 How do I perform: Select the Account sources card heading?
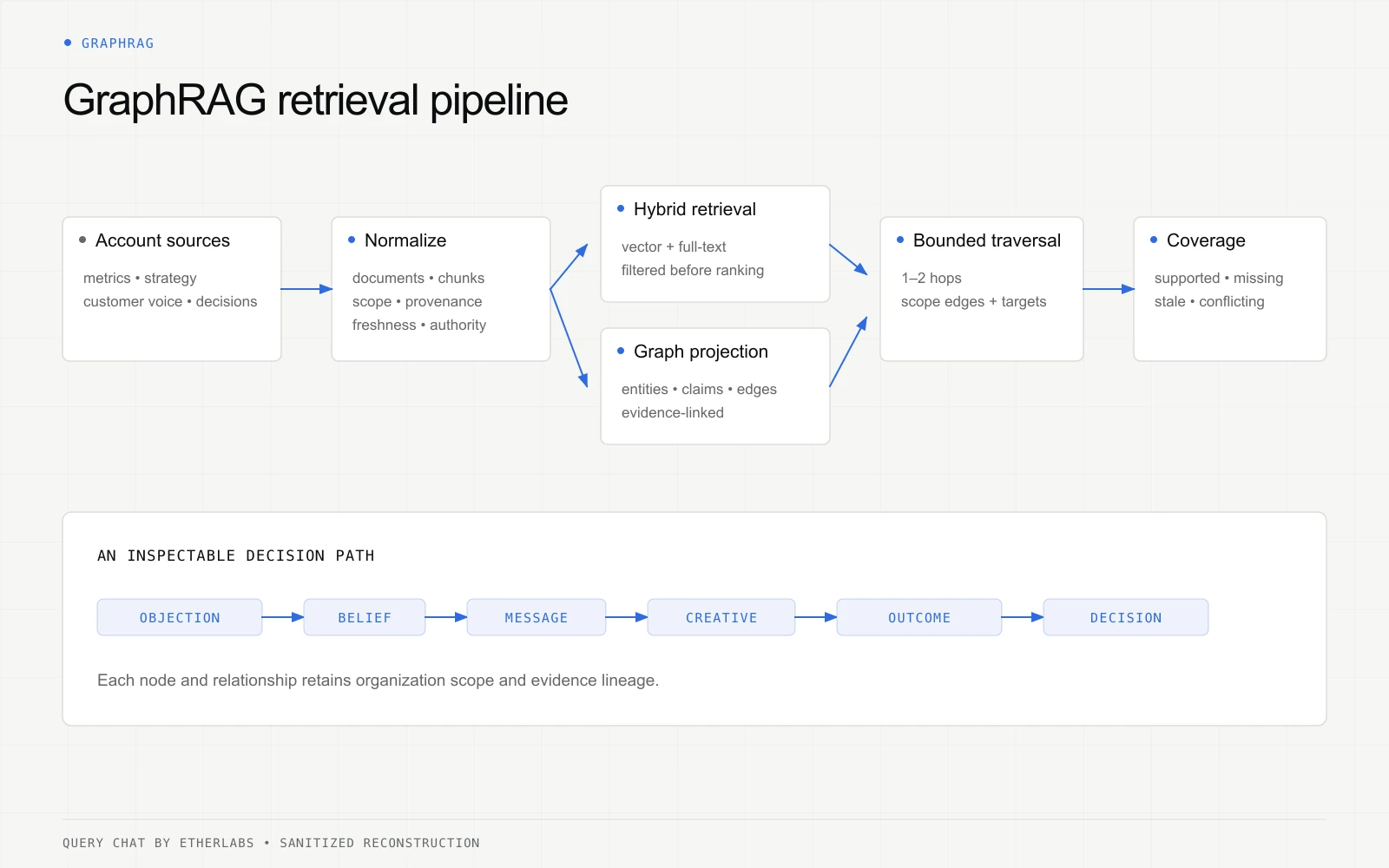tap(162, 240)
